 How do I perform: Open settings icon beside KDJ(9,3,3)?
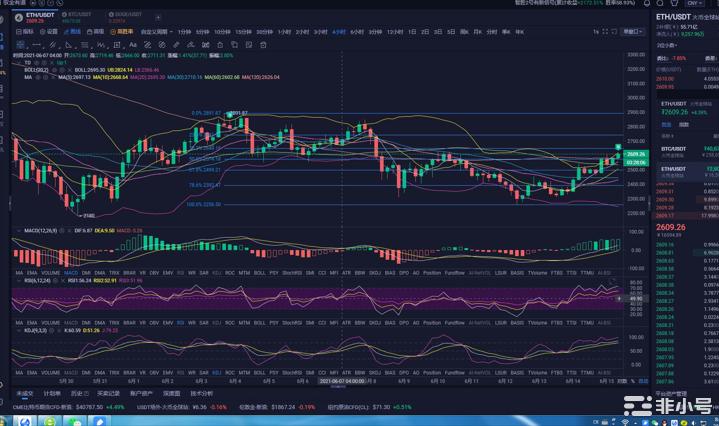pyautogui.click(x=50, y=330)
